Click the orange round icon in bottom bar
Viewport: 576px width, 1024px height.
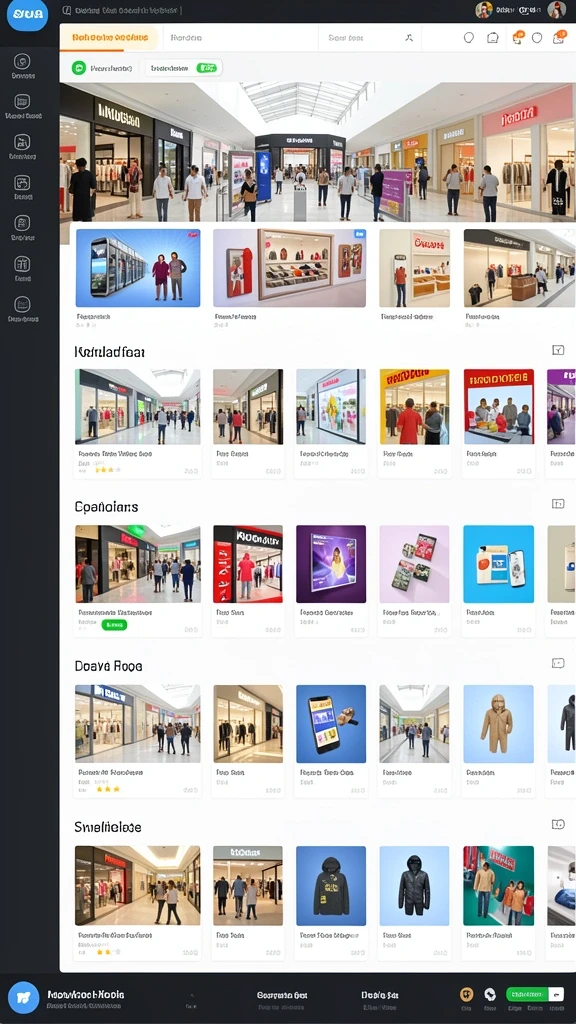pos(466,995)
